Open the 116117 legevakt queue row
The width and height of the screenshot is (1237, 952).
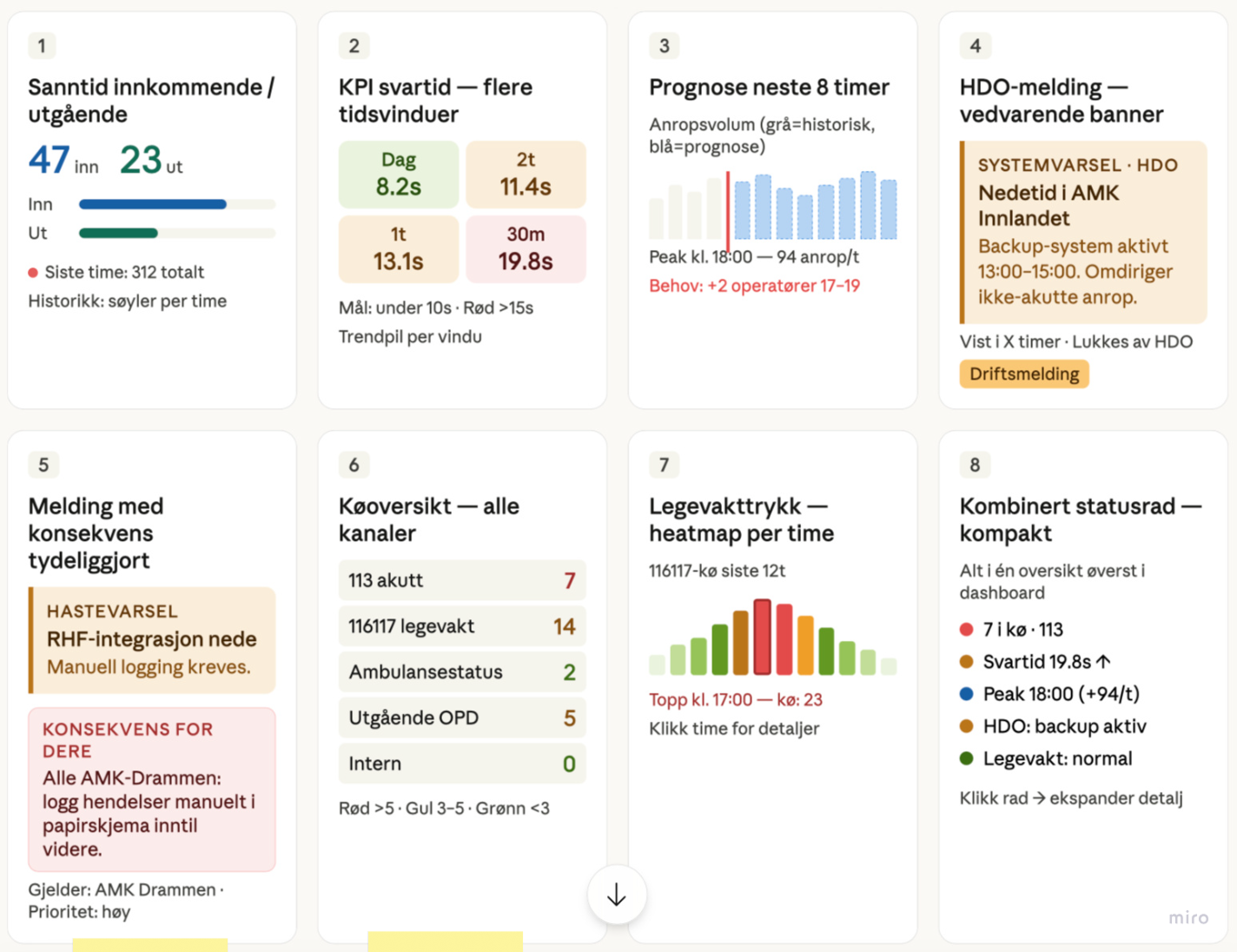tap(462, 626)
